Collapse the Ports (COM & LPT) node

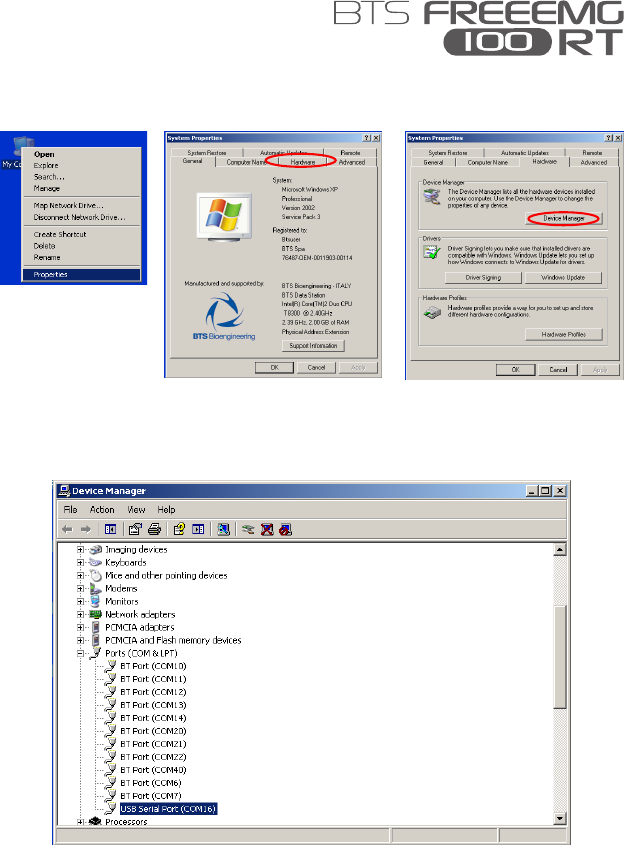click(x=80, y=653)
